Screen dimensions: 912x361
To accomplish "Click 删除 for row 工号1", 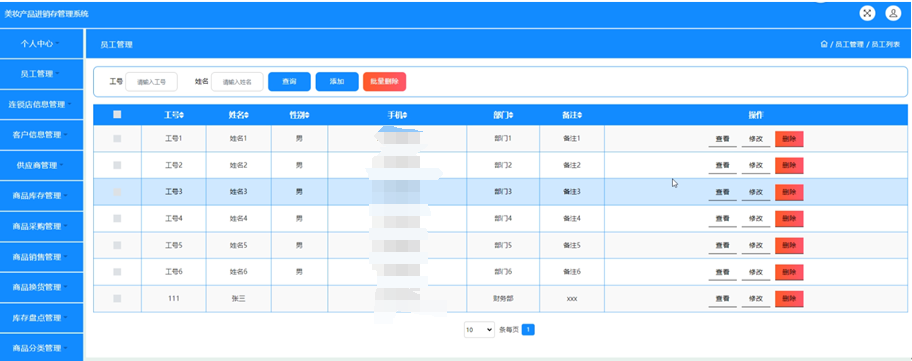I will (x=789, y=139).
